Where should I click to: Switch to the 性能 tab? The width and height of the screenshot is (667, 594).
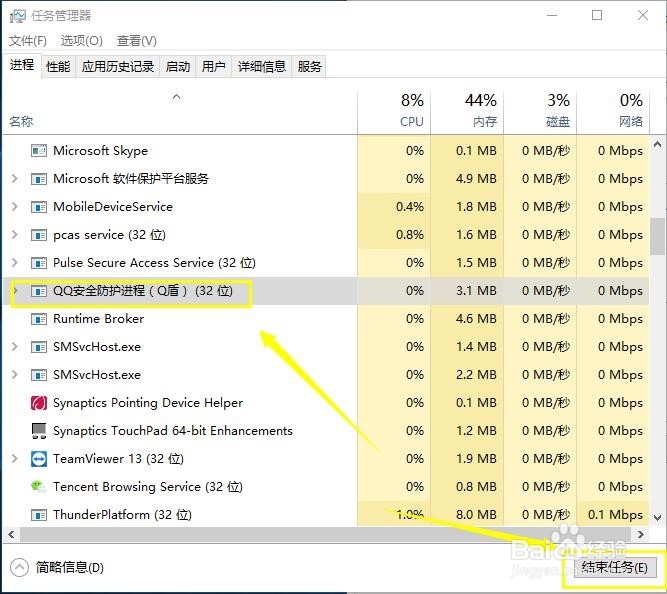pyautogui.click(x=58, y=66)
